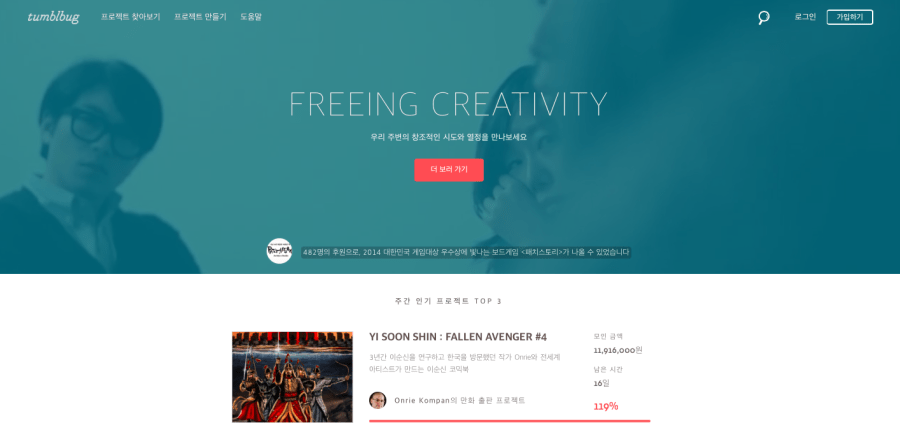The width and height of the screenshot is (900, 430).
Task: Click the FREEING CREATIVITY headline
Action: [448, 104]
